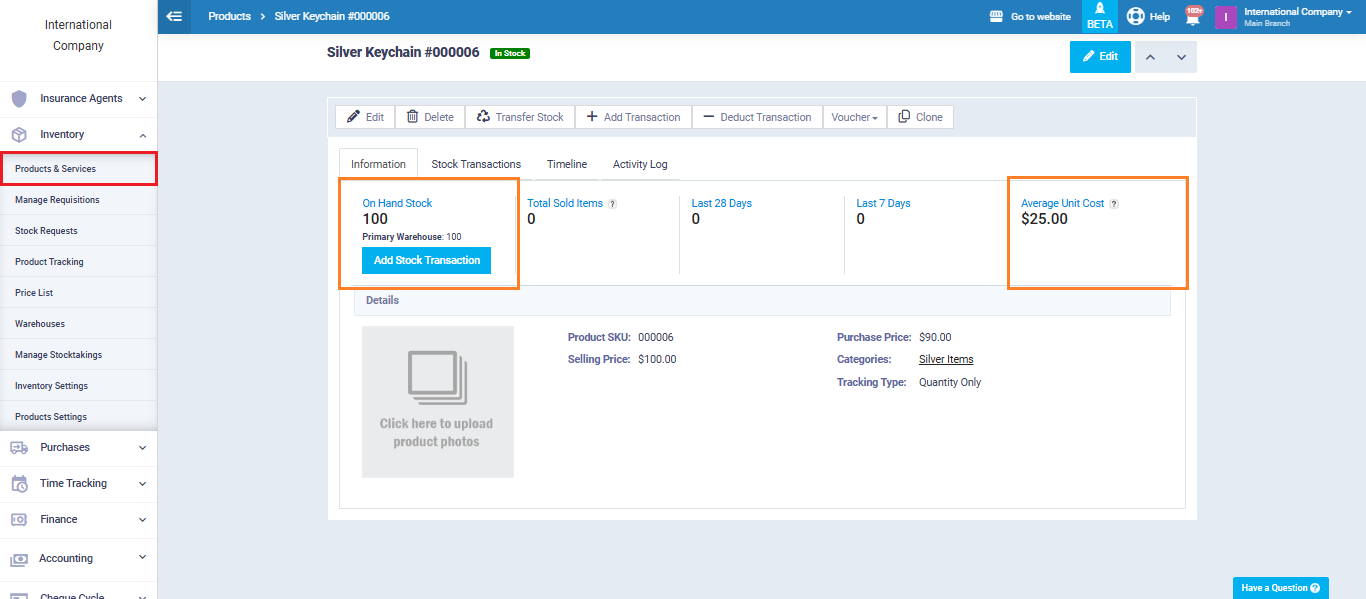Go to the next product arrow
This screenshot has height=599, width=1366.
[x=1181, y=57]
